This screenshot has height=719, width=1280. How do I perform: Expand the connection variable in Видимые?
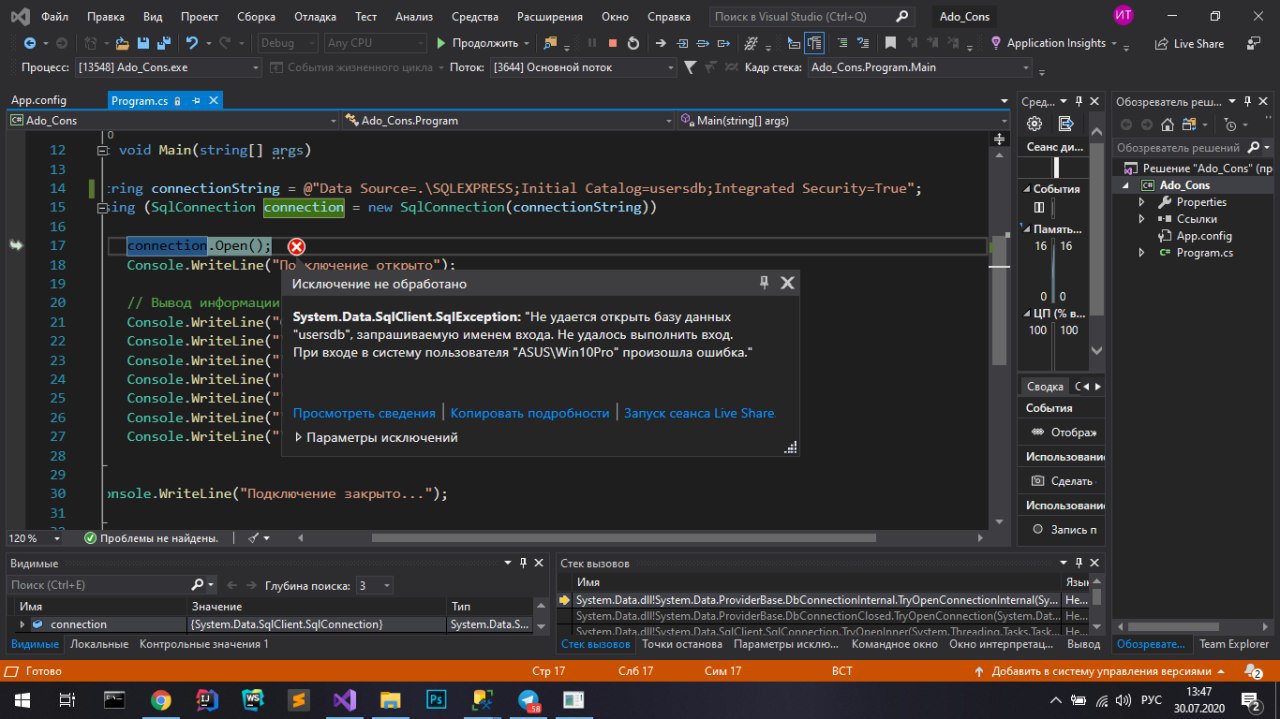pos(23,624)
